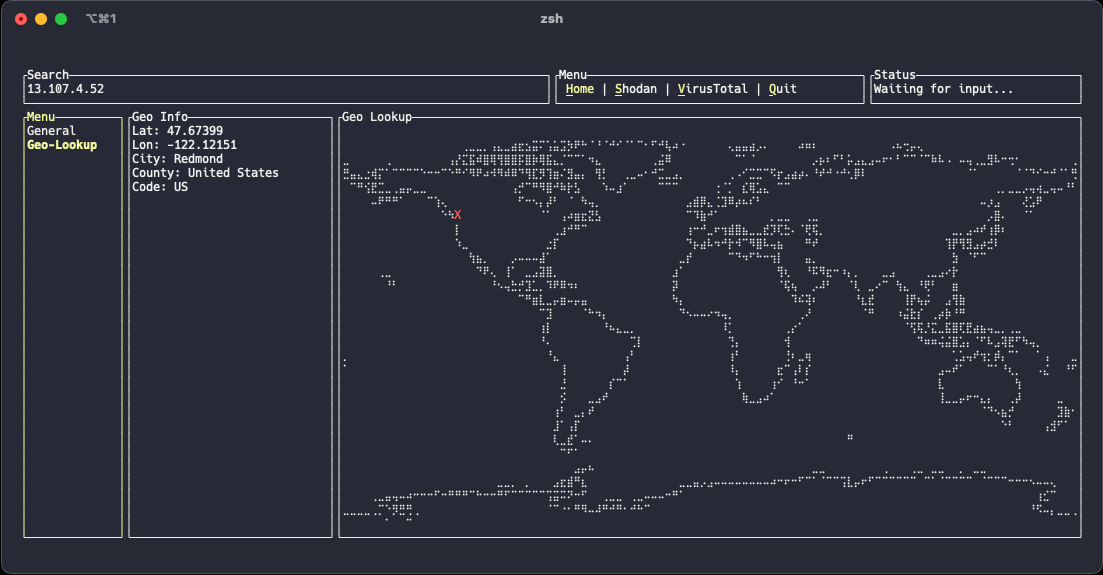Minimize the terminal with the yellow button

[x=41, y=19]
